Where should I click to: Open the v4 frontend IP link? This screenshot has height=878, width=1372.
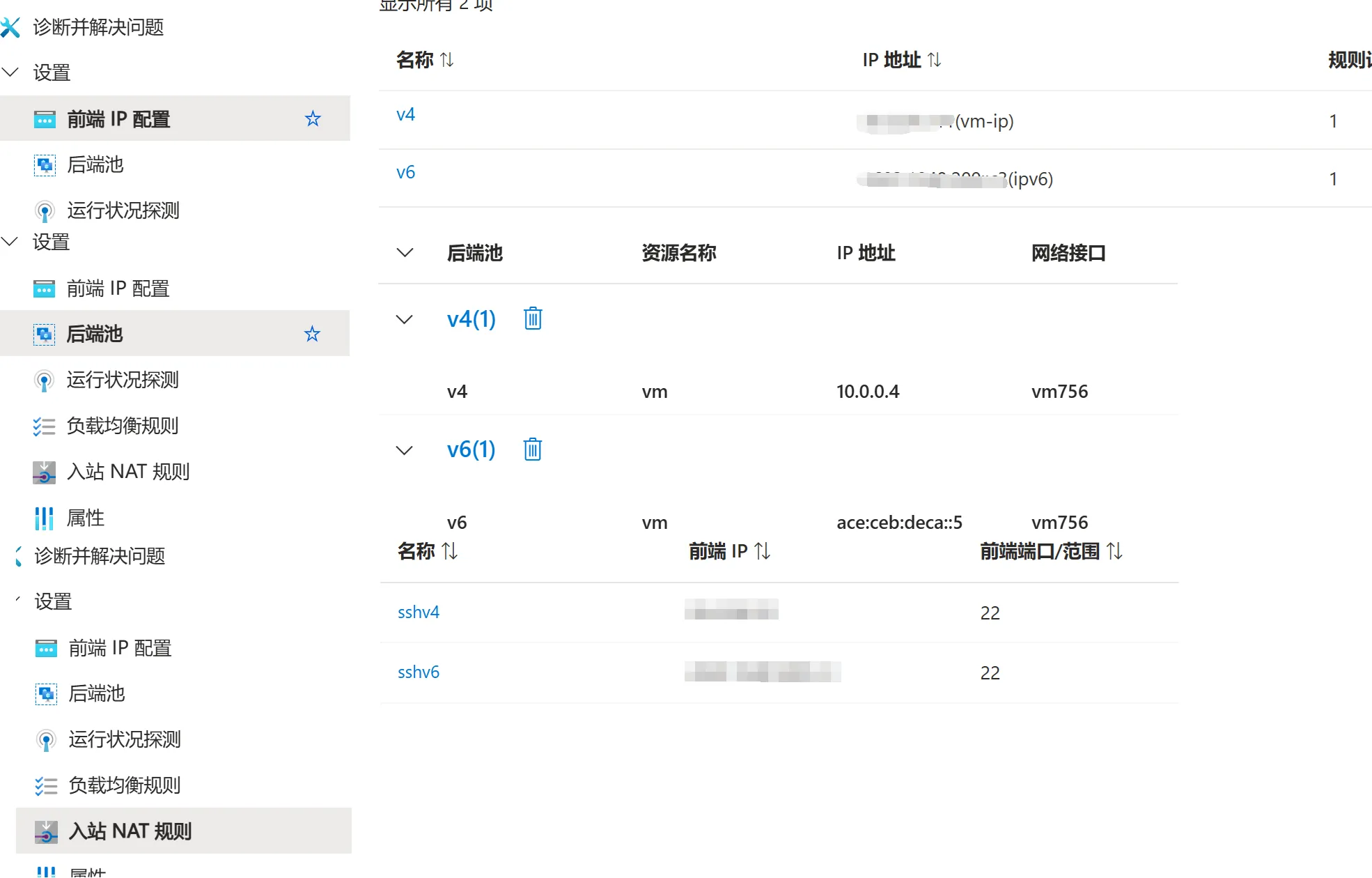pyautogui.click(x=405, y=114)
